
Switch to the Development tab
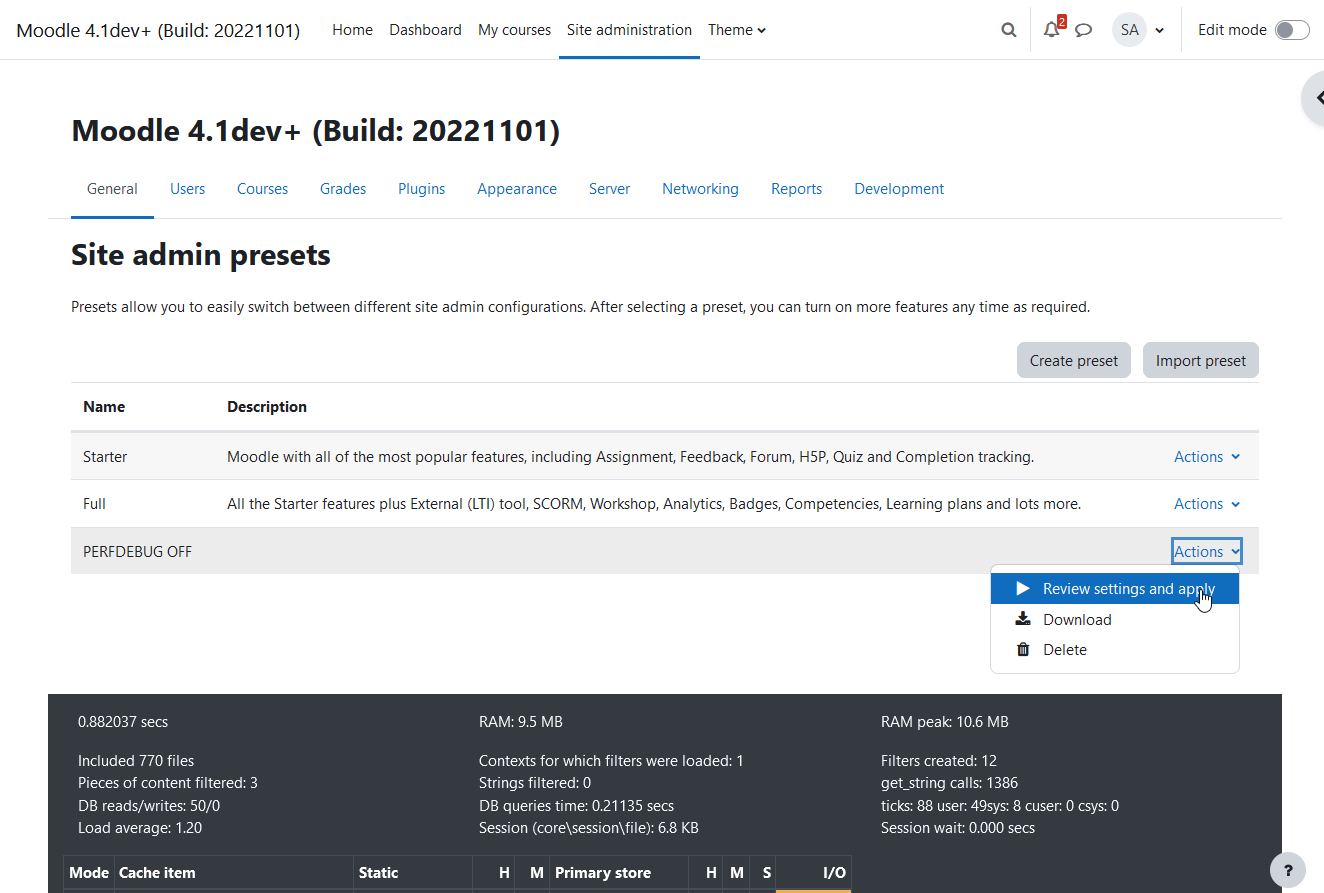click(x=899, y=188)
